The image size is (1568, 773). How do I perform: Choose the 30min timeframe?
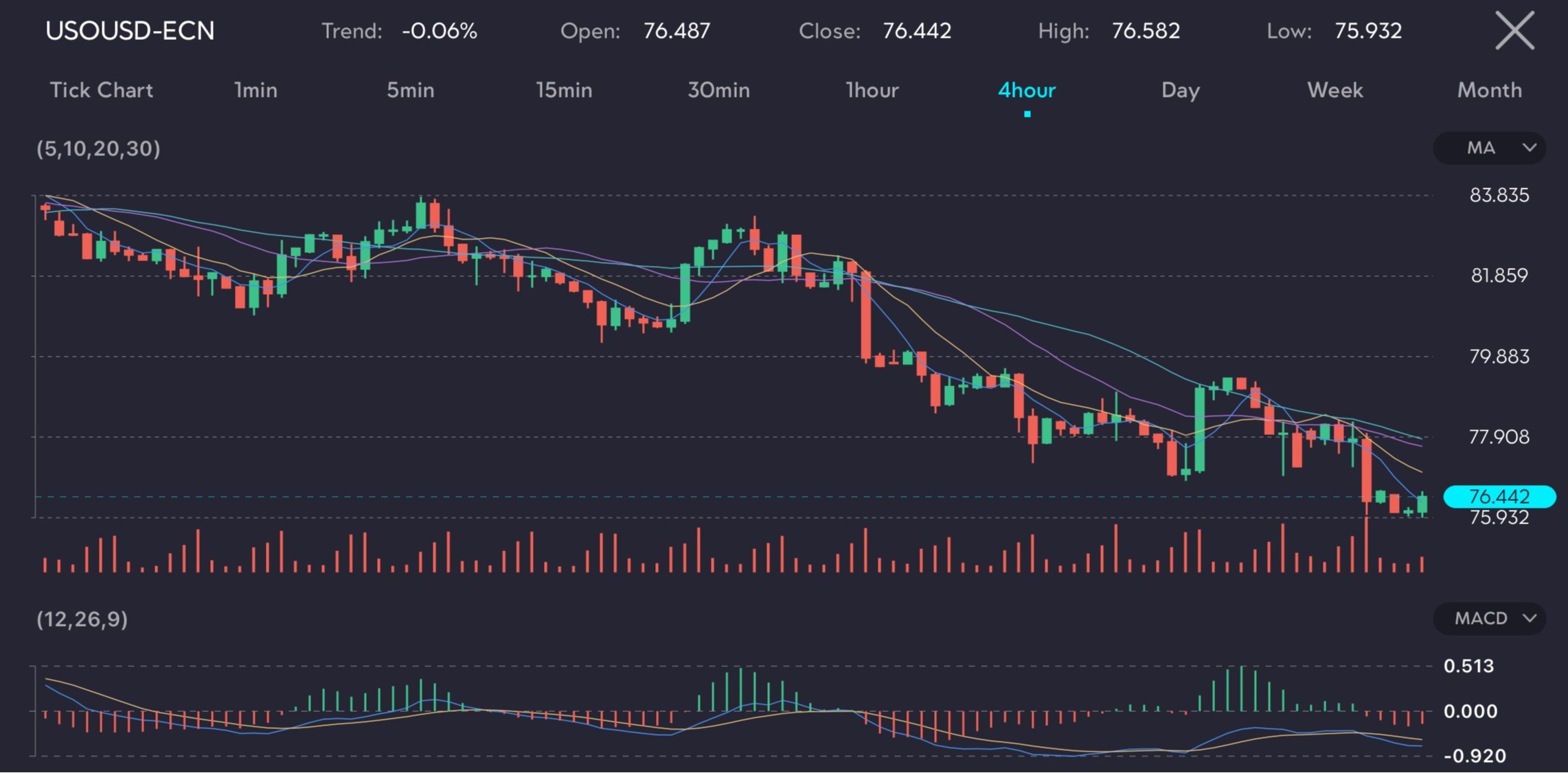point(718,90)
